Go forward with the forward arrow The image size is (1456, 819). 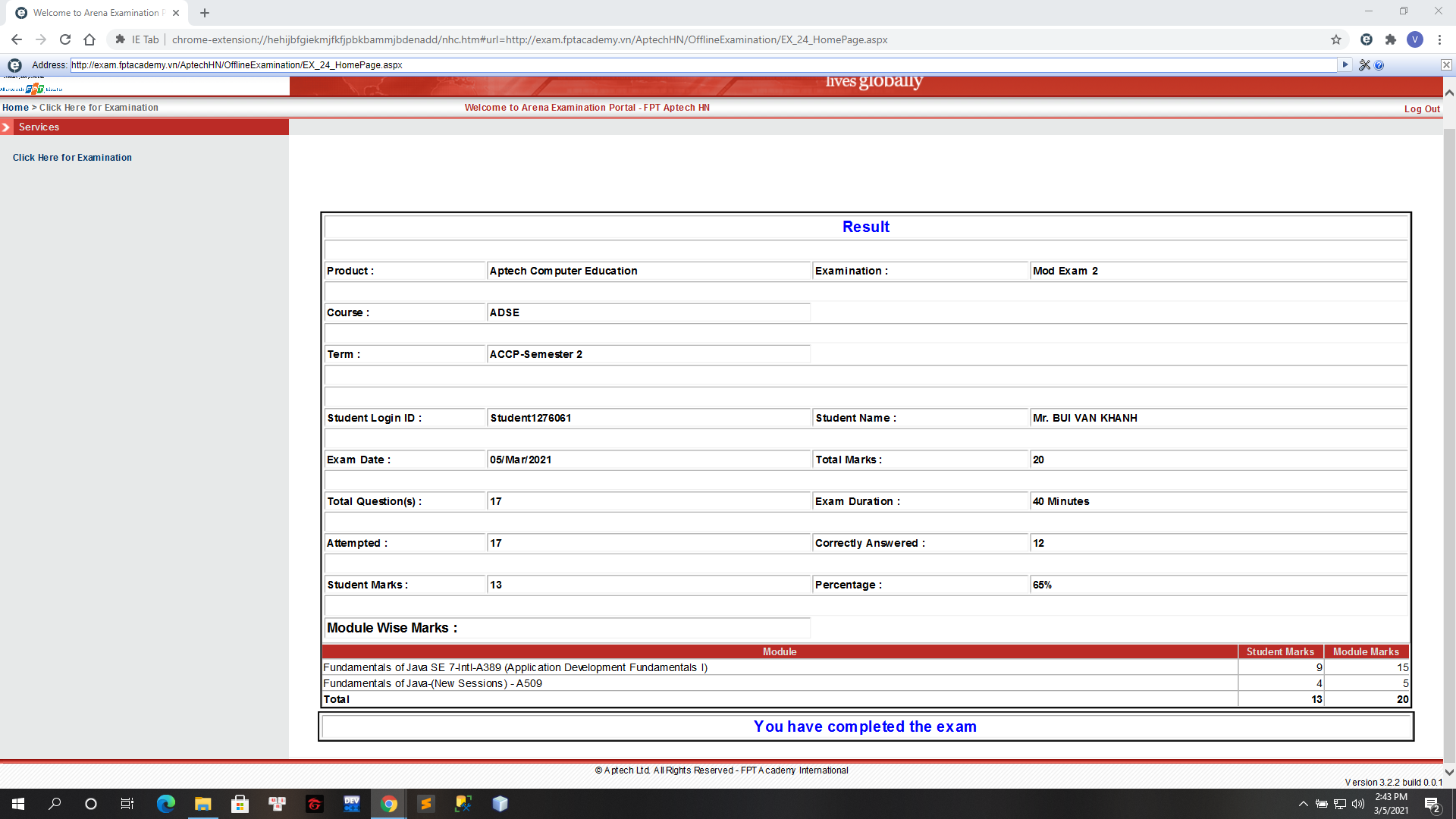click(x=41, y=39)
